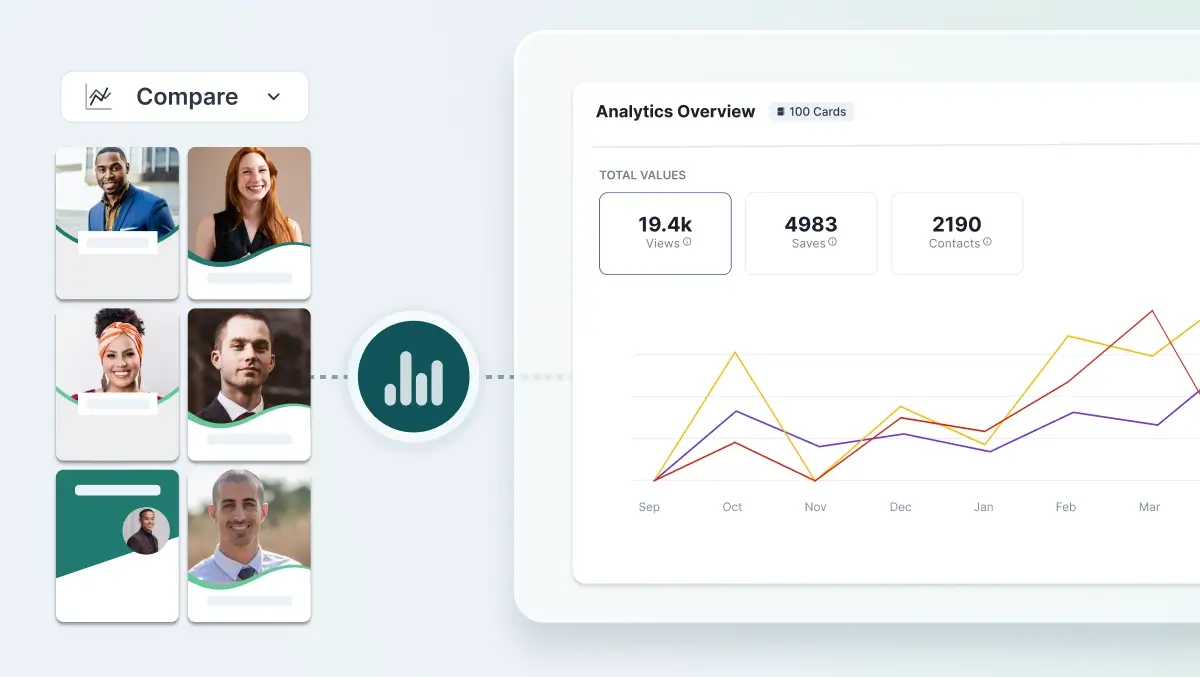Click the line-chart icon inside the Compare button
The height and width of the screenshot is (677, 1200).
[x=97, y=96]
